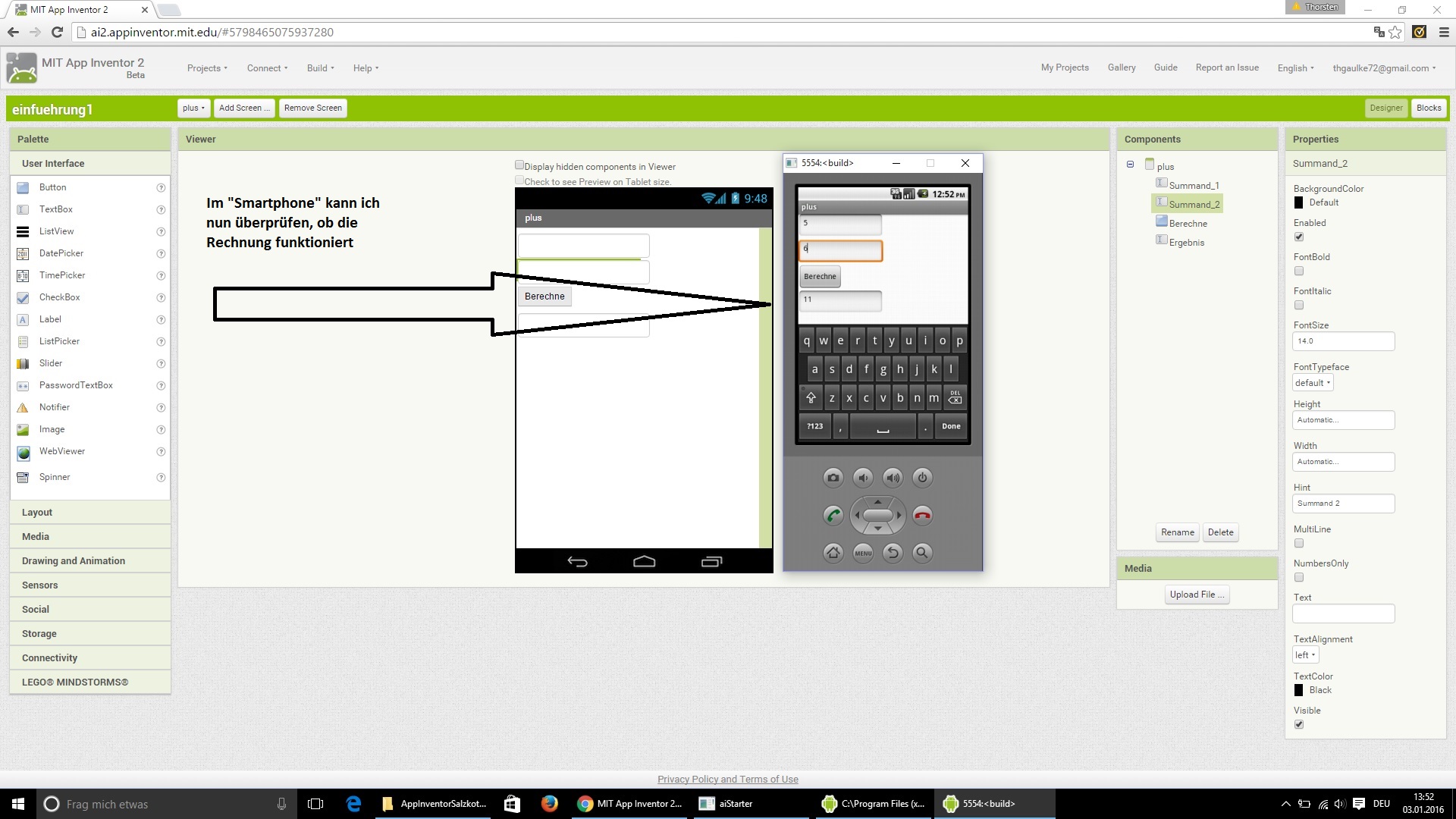Open the TextAlignment left dropdown
The image size is (1456, 819).
1306,655
